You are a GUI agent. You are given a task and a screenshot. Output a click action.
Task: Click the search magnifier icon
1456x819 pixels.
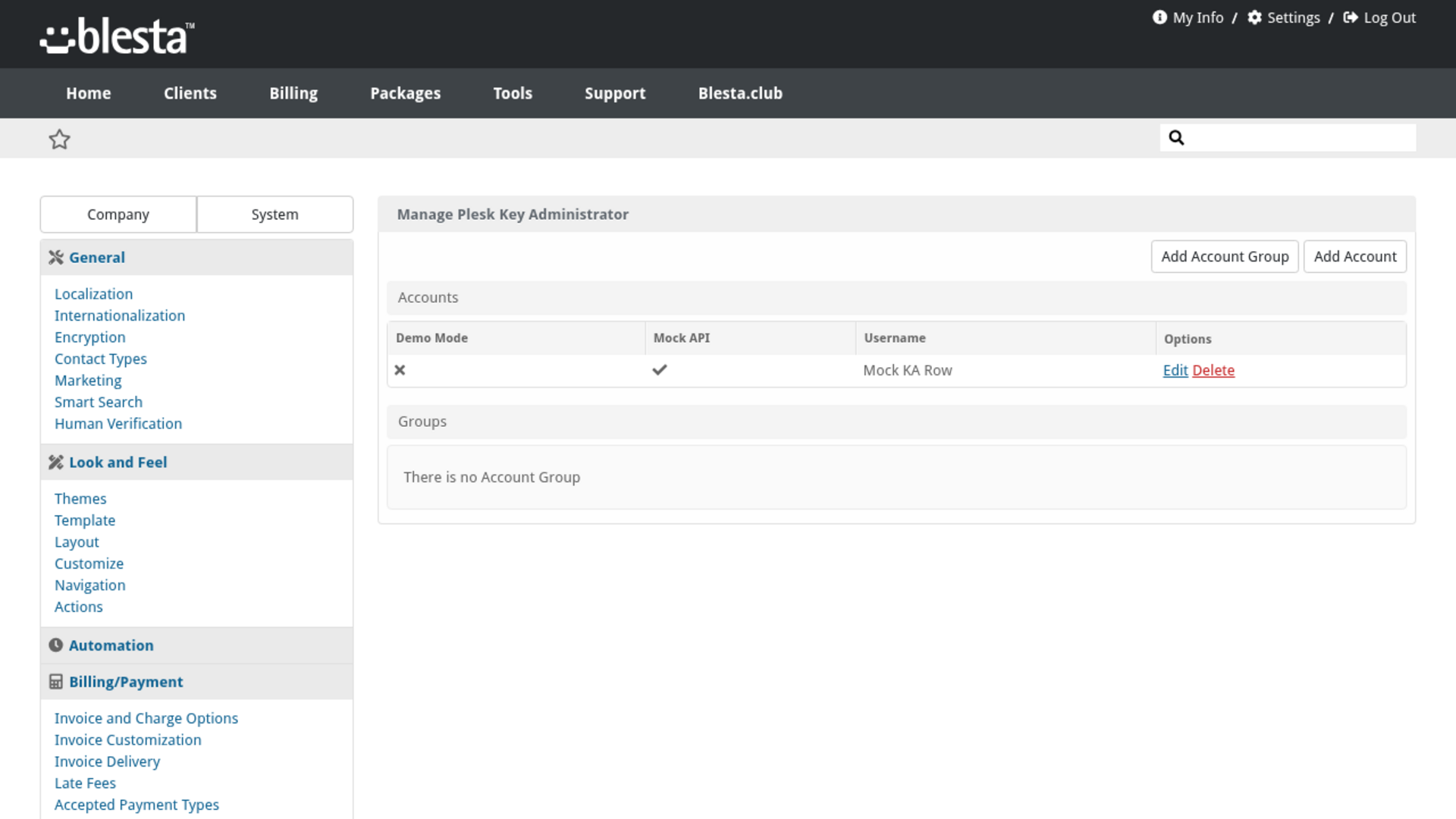pos(1176,137)
